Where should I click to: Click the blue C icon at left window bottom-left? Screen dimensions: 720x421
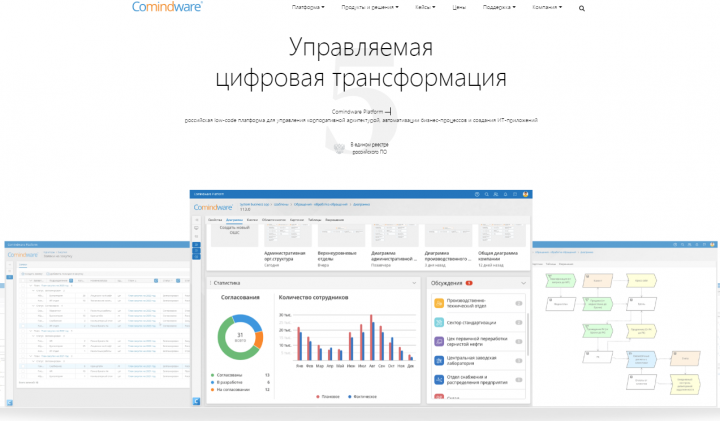tap(9, 403)
